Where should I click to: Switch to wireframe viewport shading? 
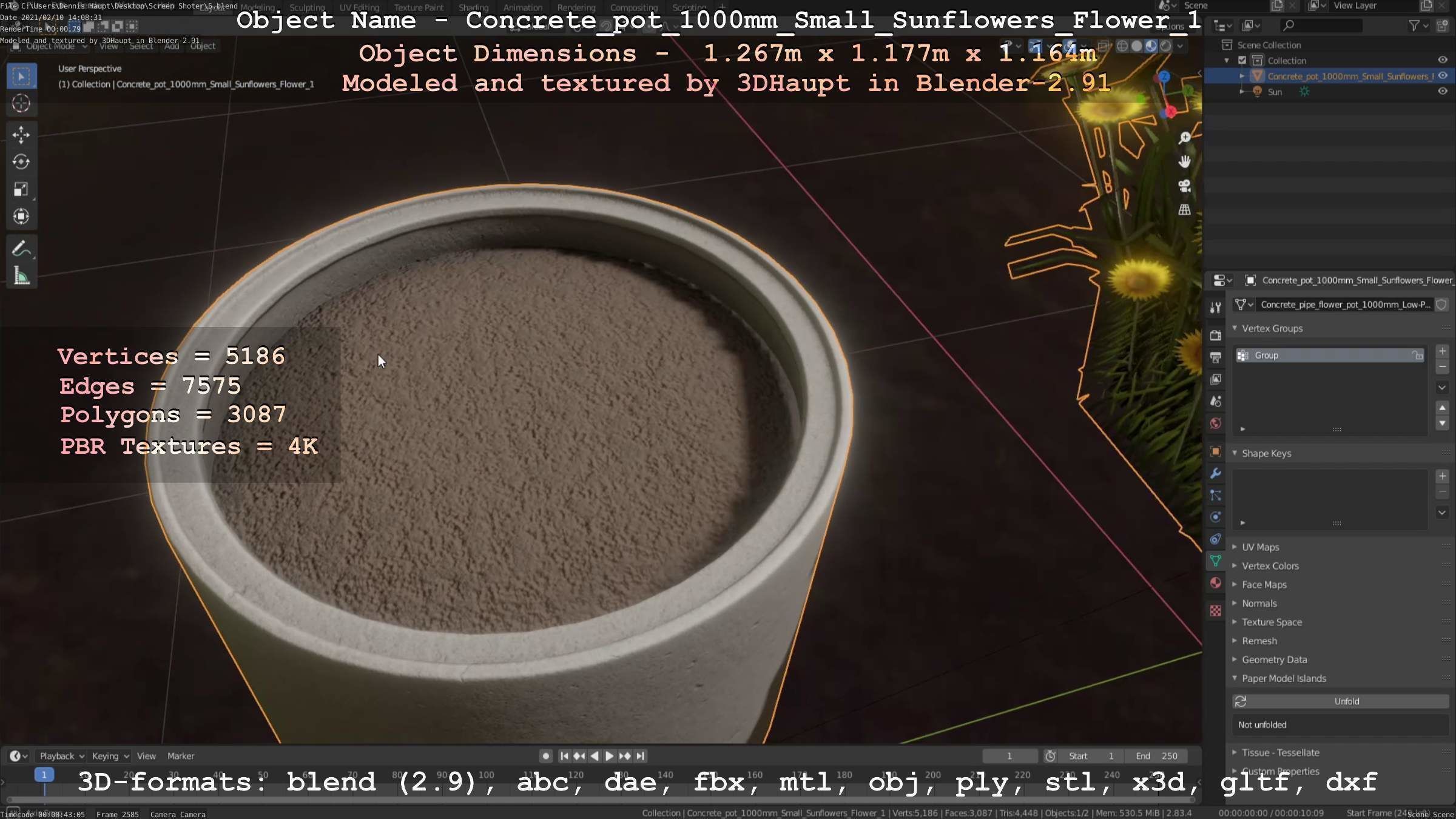point(1122,46)
